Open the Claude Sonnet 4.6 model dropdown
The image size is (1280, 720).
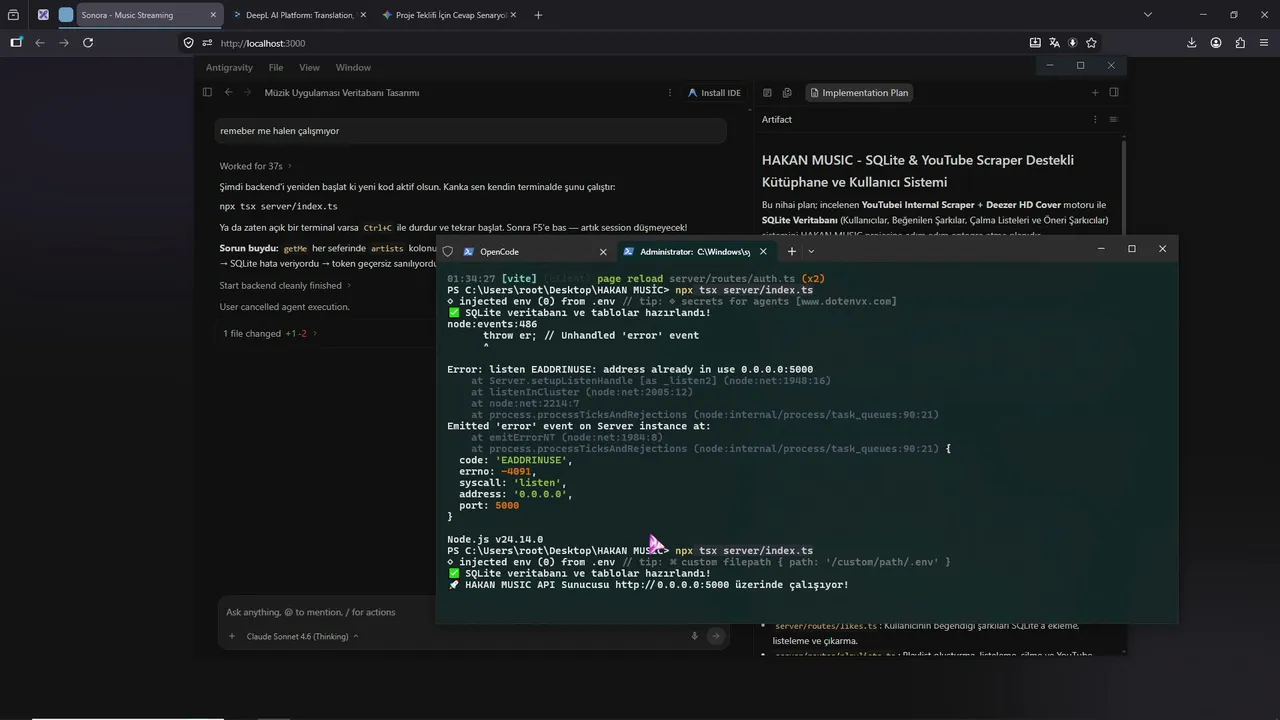(302, 636)
